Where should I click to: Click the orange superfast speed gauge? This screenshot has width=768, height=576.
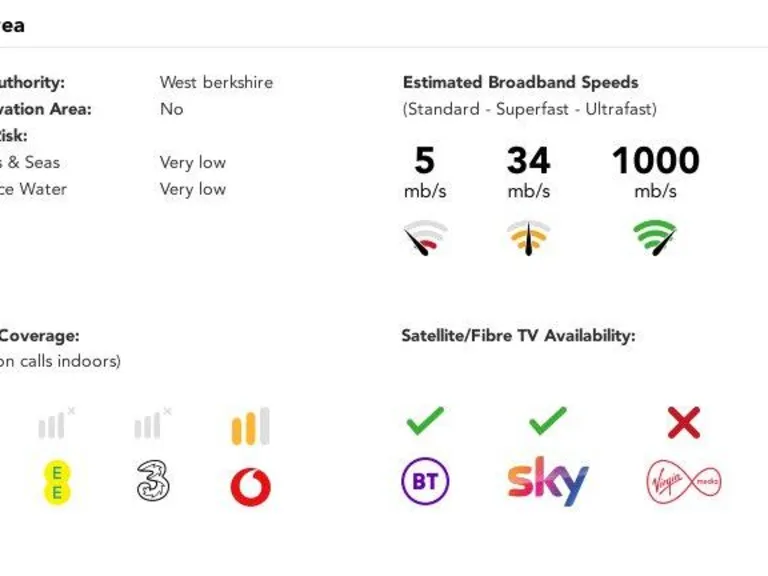tap(528, 238)
